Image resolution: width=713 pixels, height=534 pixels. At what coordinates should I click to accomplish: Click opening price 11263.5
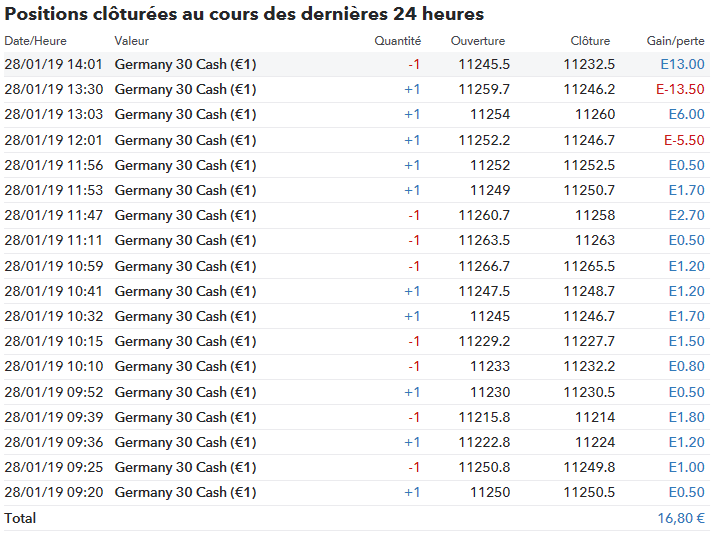(x=484, y=240)
